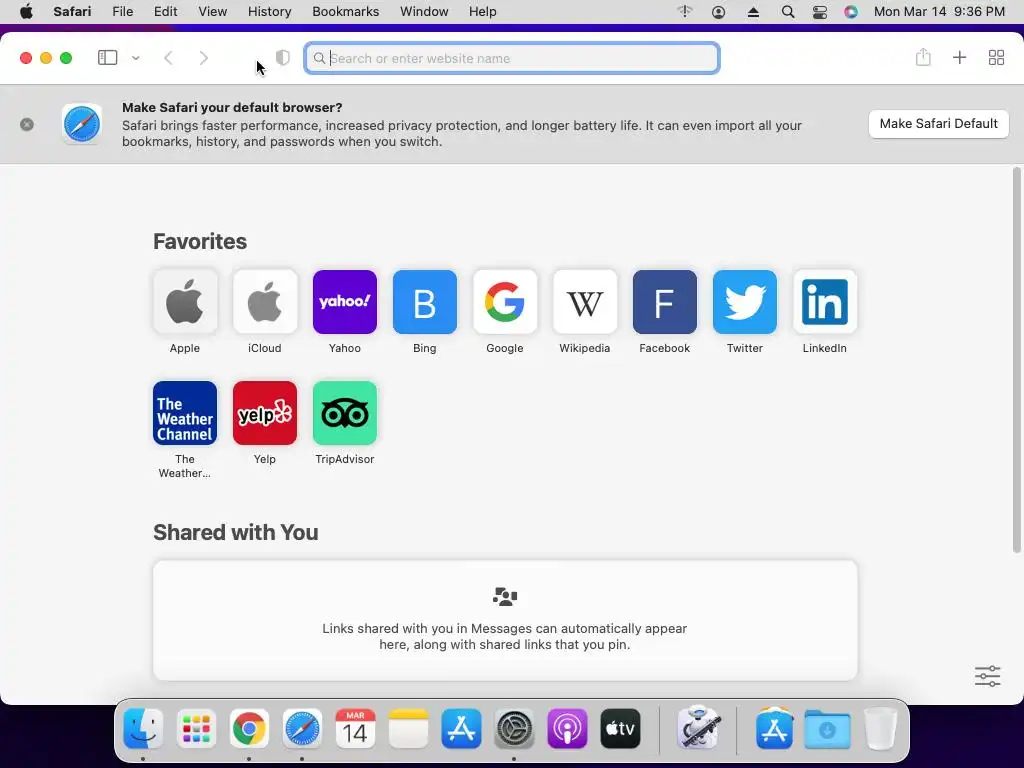Open a new tab with plus icon

(x=959, y=57)
